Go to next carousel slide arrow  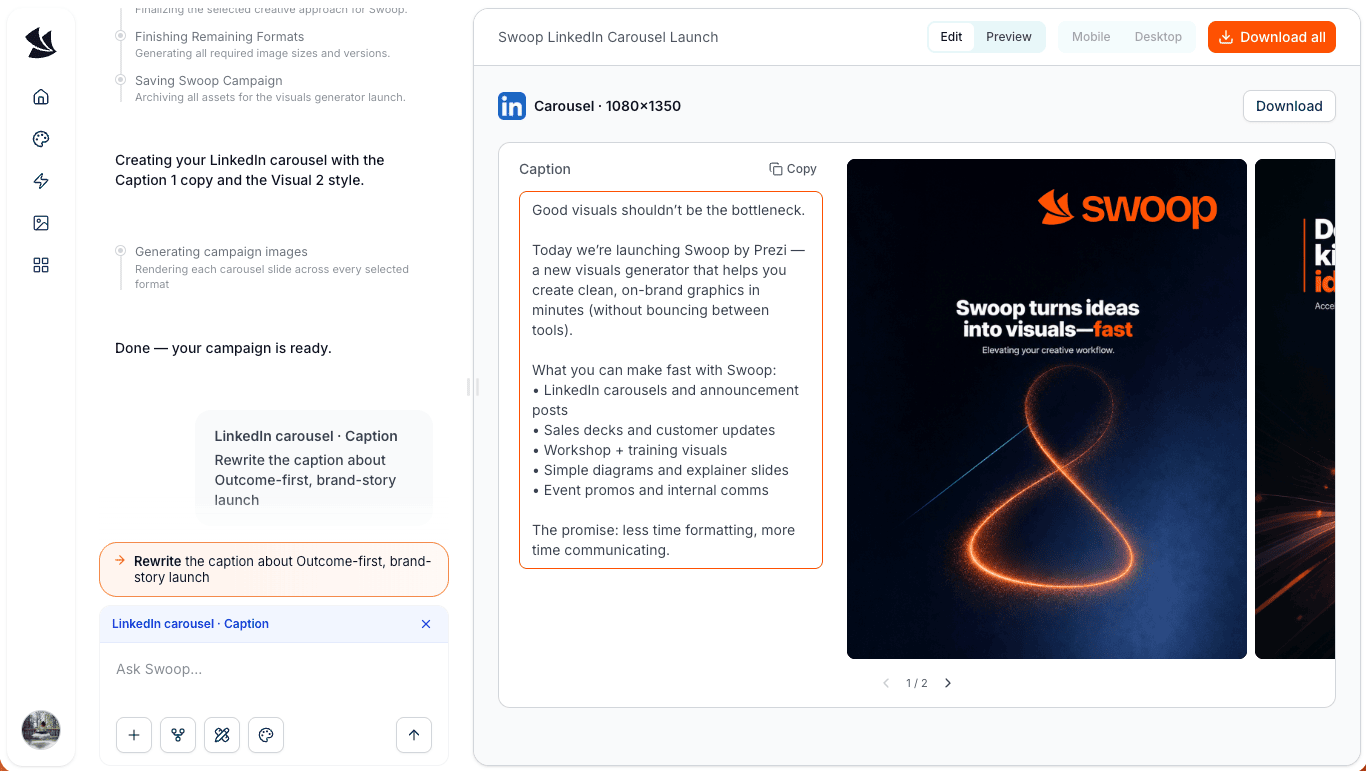(948, 683)
